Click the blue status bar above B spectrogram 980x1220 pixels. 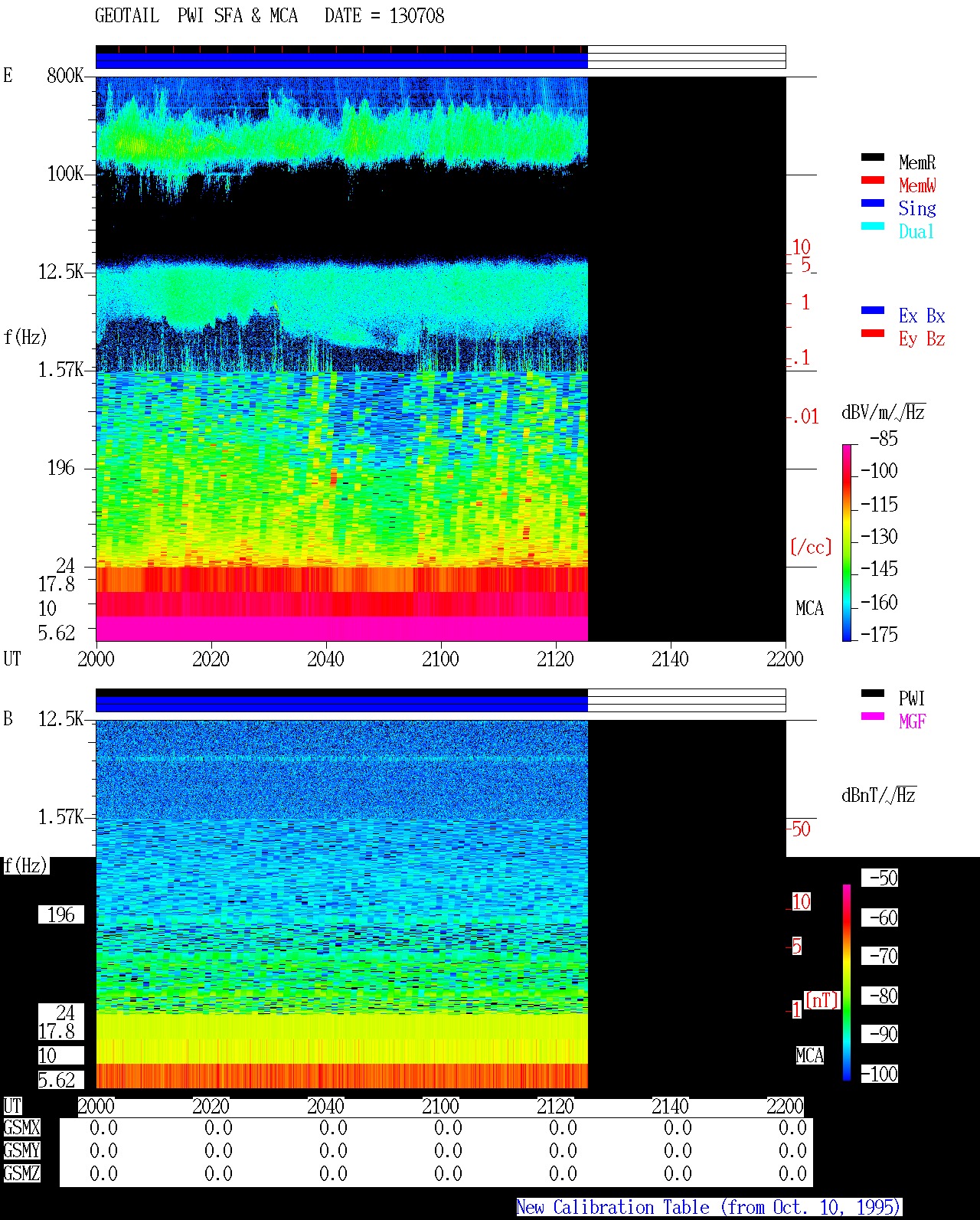(x=341, y=704)
